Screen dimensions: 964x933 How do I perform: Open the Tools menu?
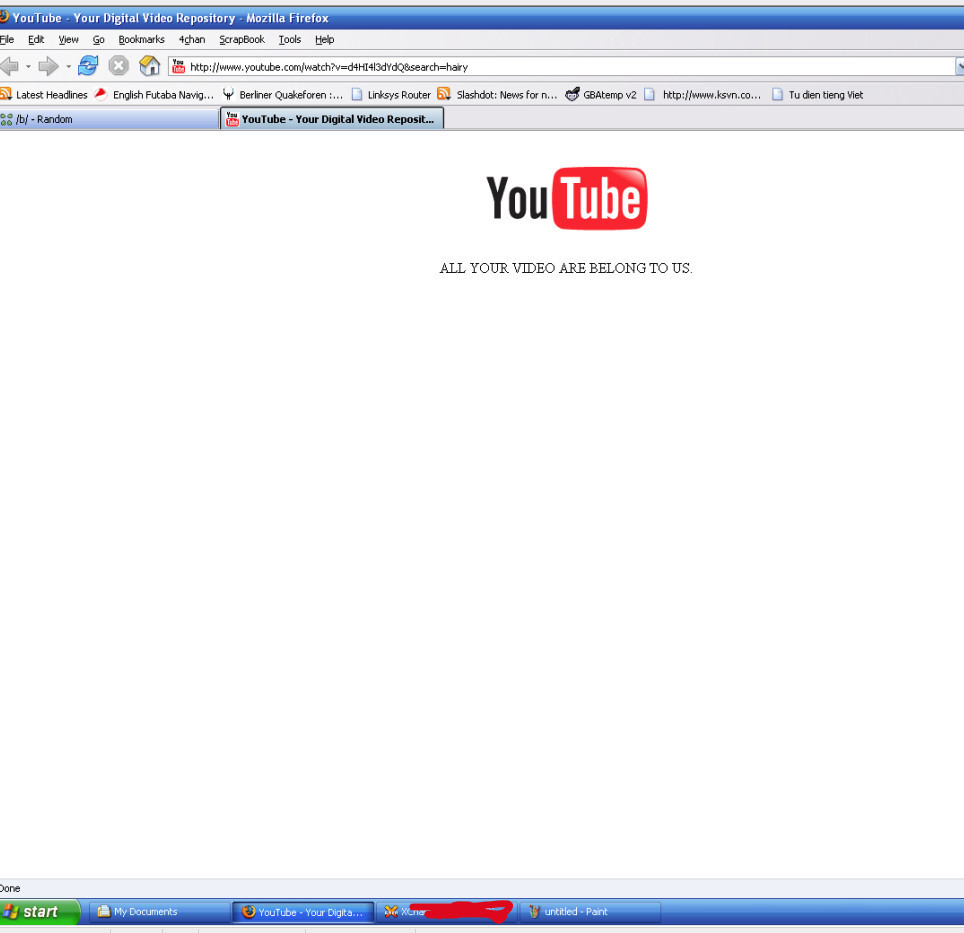point(290,39)
